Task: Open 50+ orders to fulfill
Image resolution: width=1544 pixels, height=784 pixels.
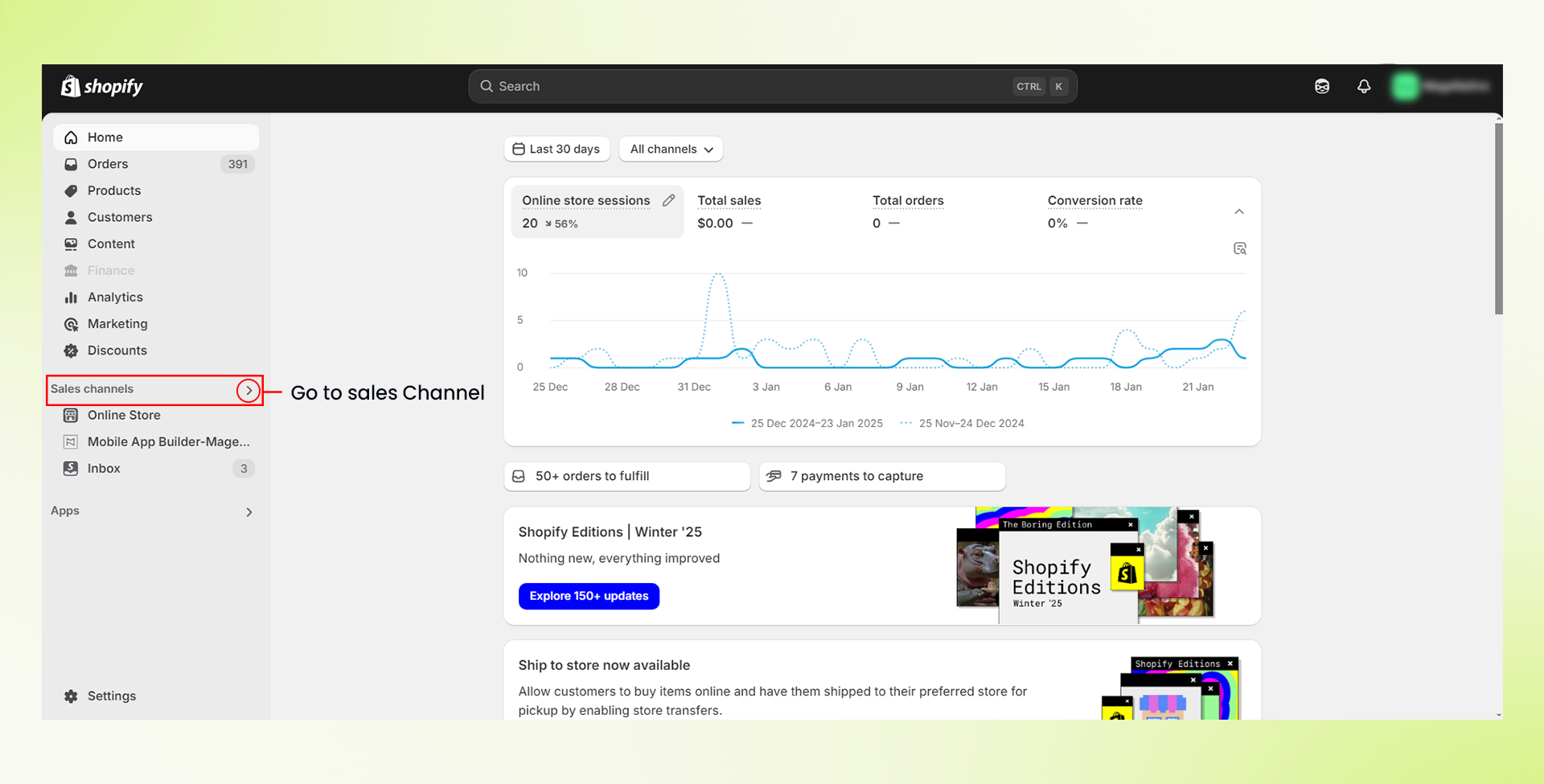Action: pos(626,476)
